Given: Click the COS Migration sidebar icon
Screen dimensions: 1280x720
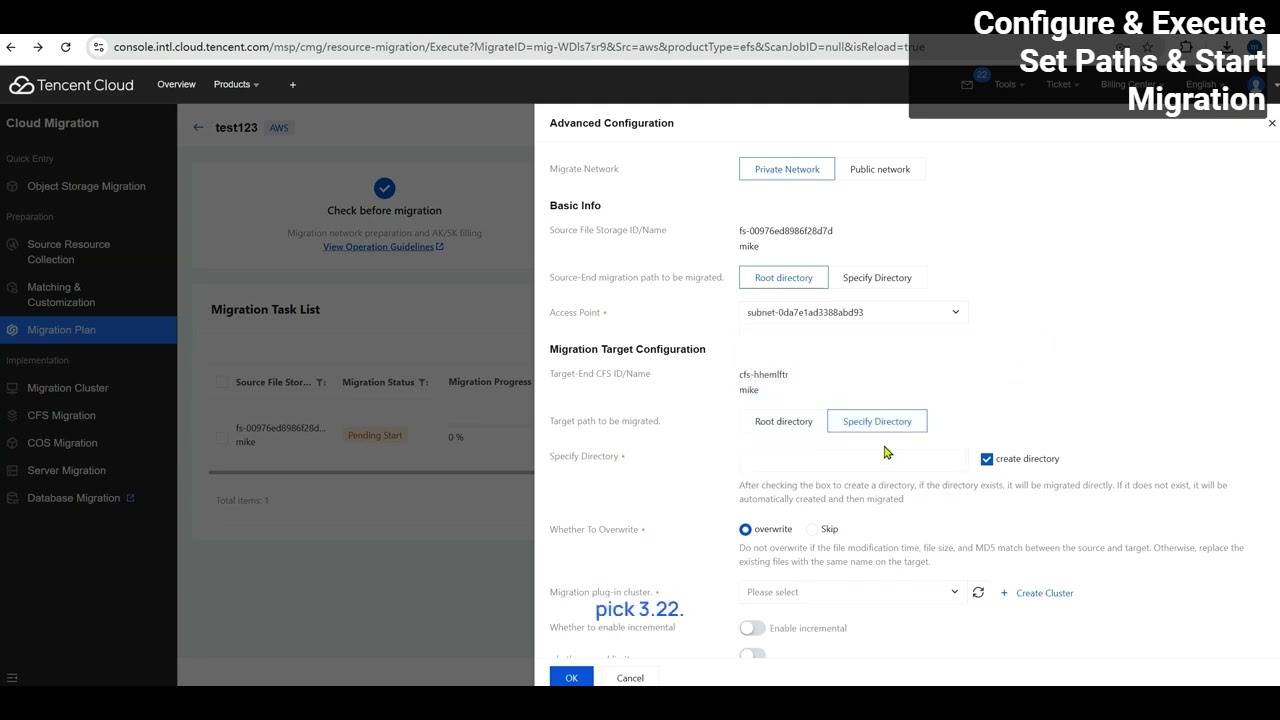Looking at the screenshot, I should (x=12, y=443).
